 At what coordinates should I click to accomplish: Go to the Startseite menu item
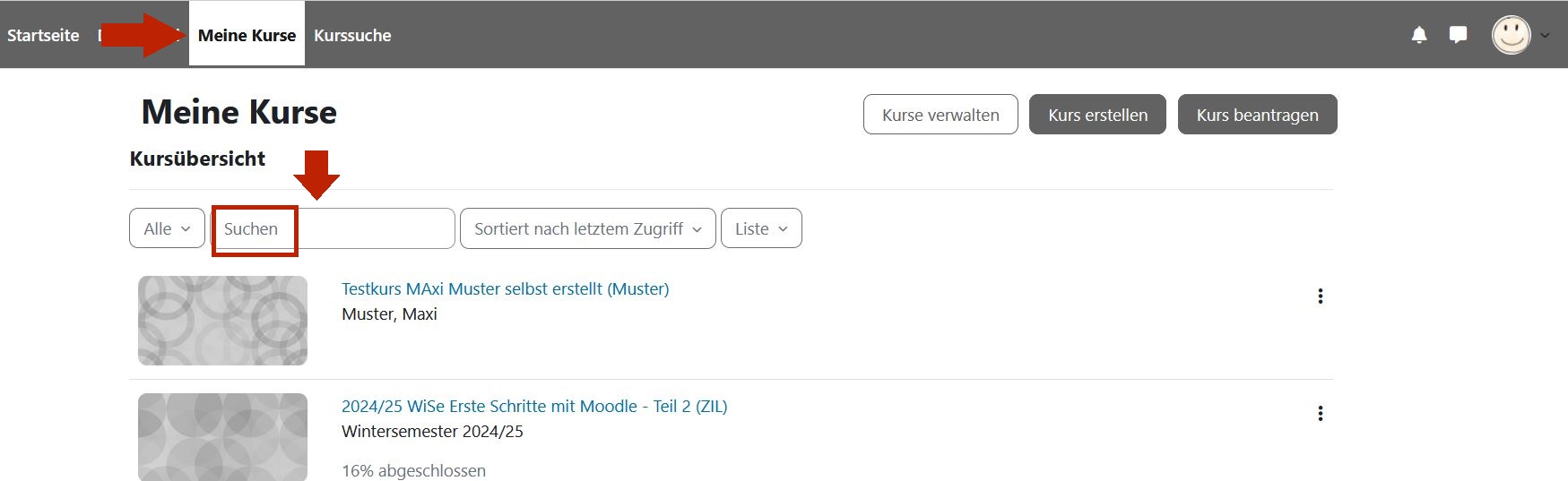pyautogui.click(x=43, y=36)
